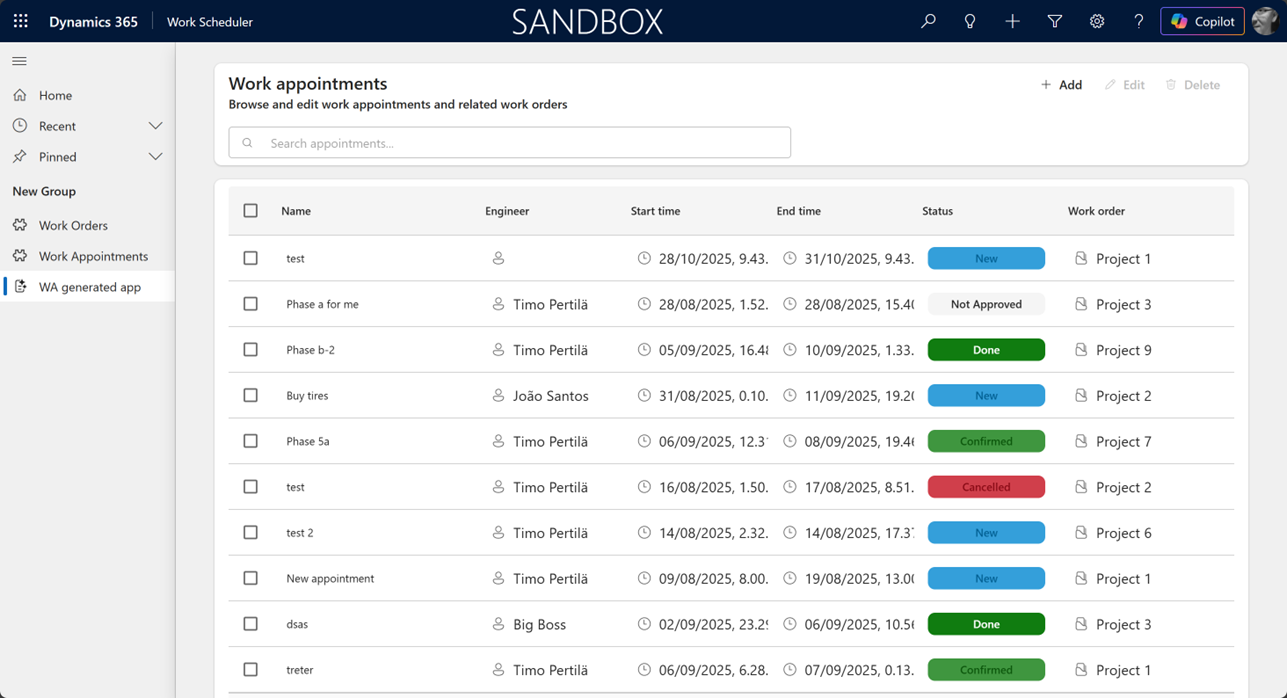The image size is (1287, 698).
Task: Click the Search appointments input field
Action: [510, 143]
